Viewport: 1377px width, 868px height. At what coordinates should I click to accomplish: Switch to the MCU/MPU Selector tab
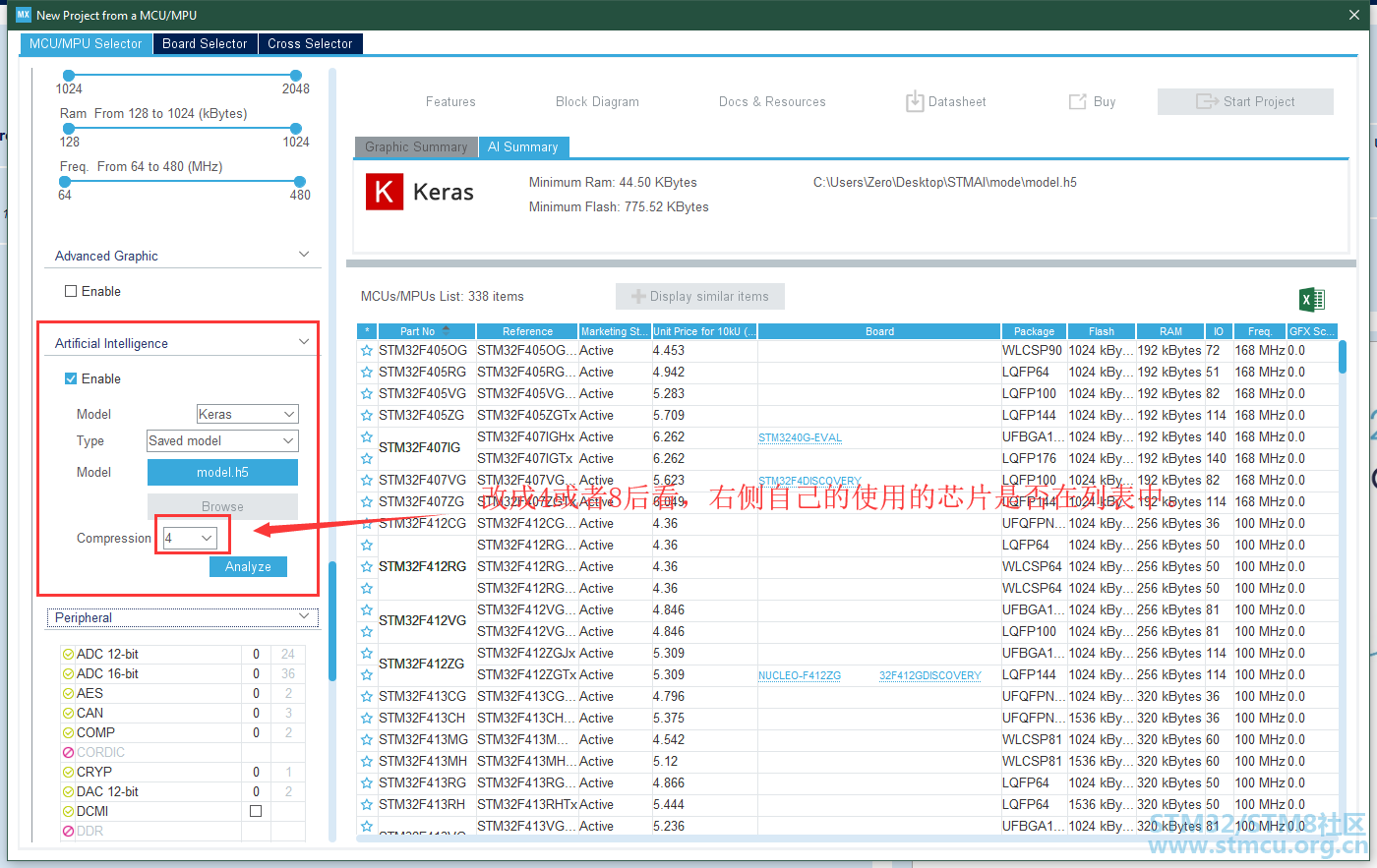click(87, 43)
